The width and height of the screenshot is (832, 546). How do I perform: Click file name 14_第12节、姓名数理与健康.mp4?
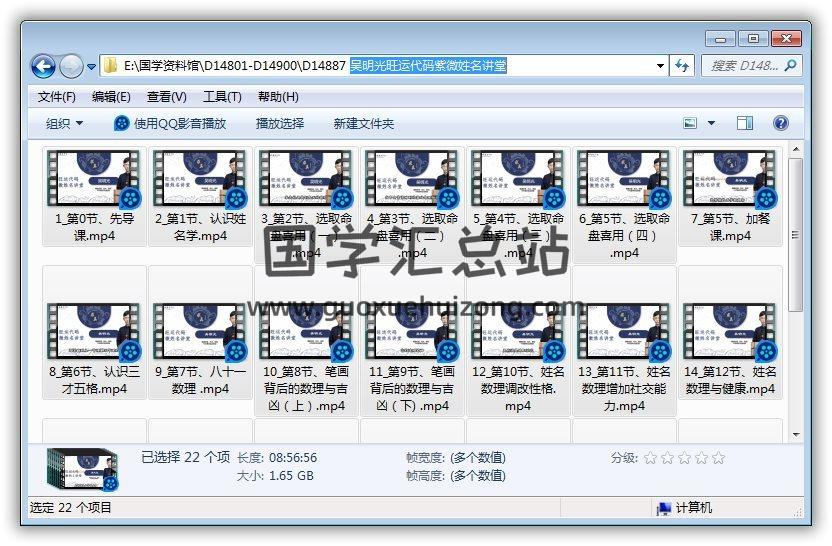(731, 380)
